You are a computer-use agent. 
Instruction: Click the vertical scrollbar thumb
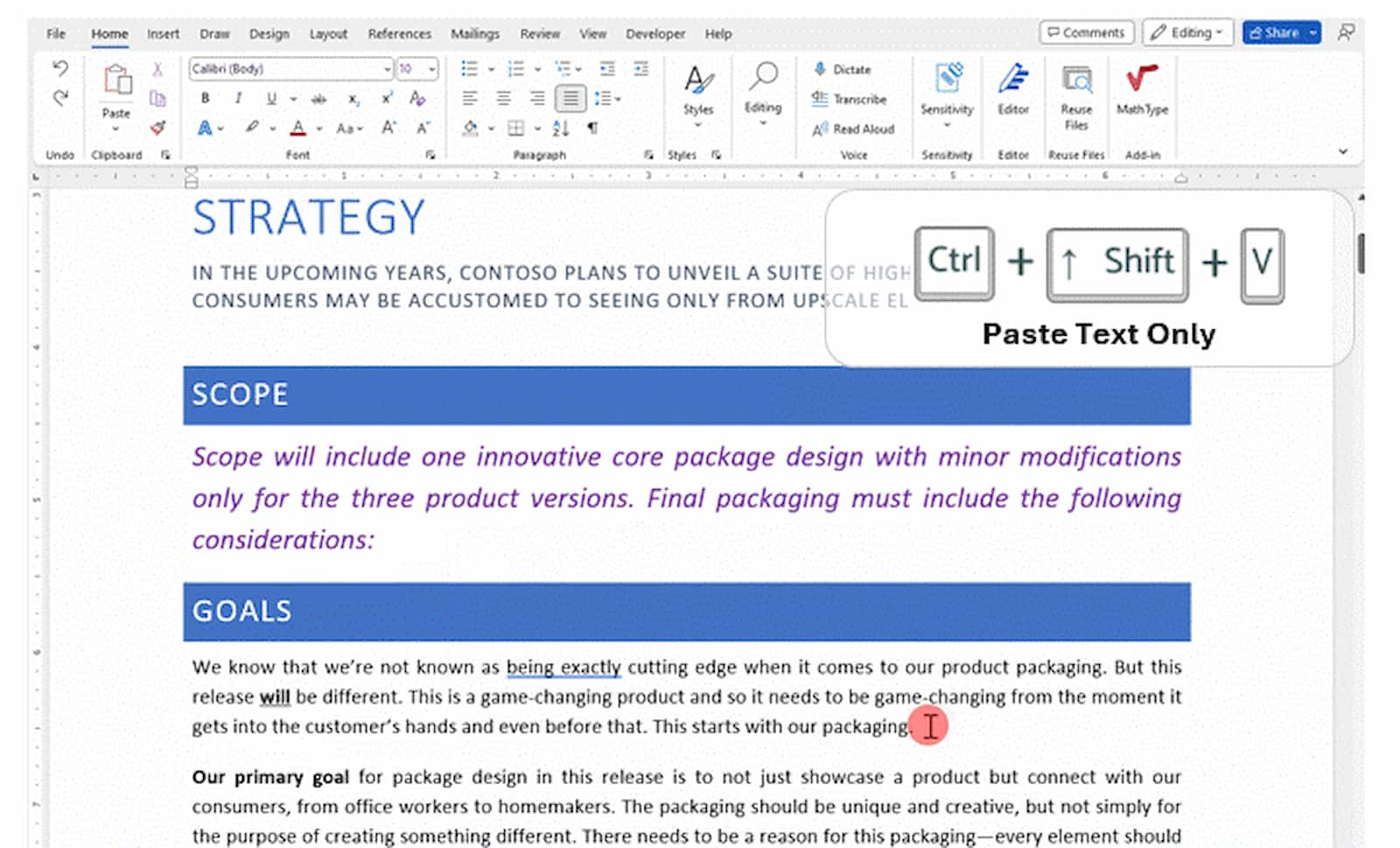pos(1361,254)
